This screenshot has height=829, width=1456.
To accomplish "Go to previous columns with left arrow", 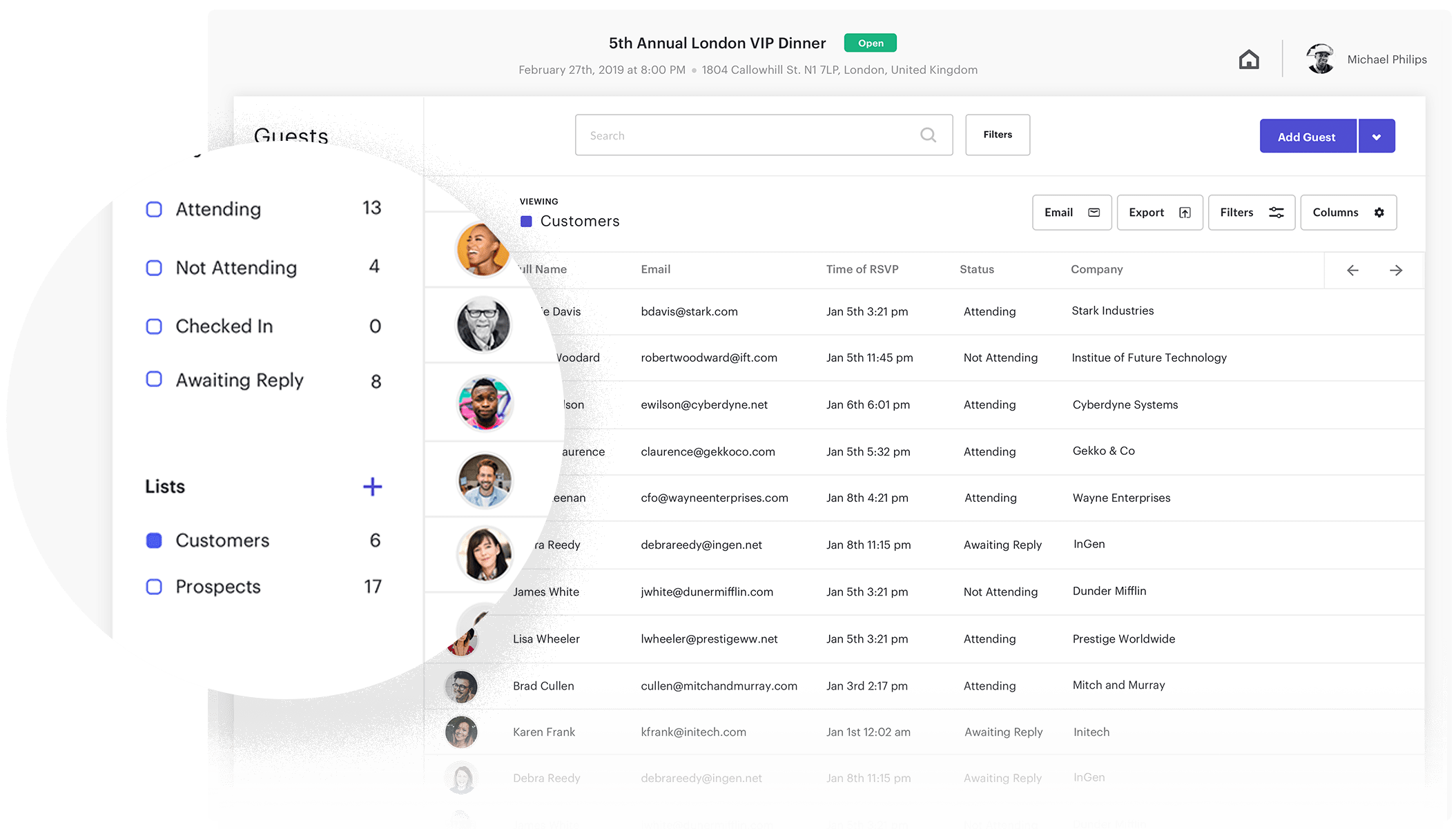I will pyautogui.click(x=1352, y=271).
